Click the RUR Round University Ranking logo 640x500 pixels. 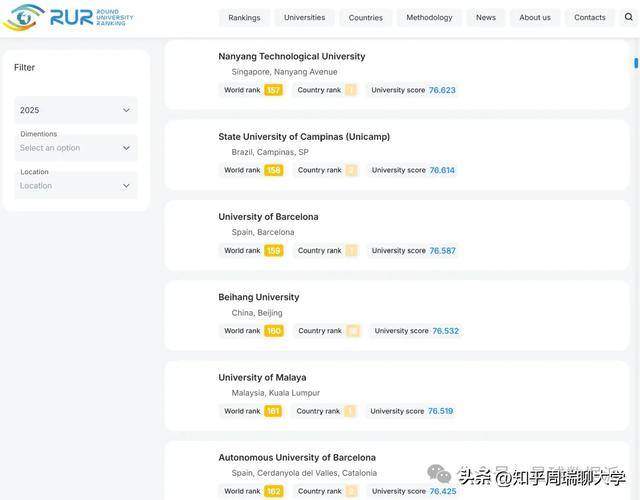[x=68, y=17]
